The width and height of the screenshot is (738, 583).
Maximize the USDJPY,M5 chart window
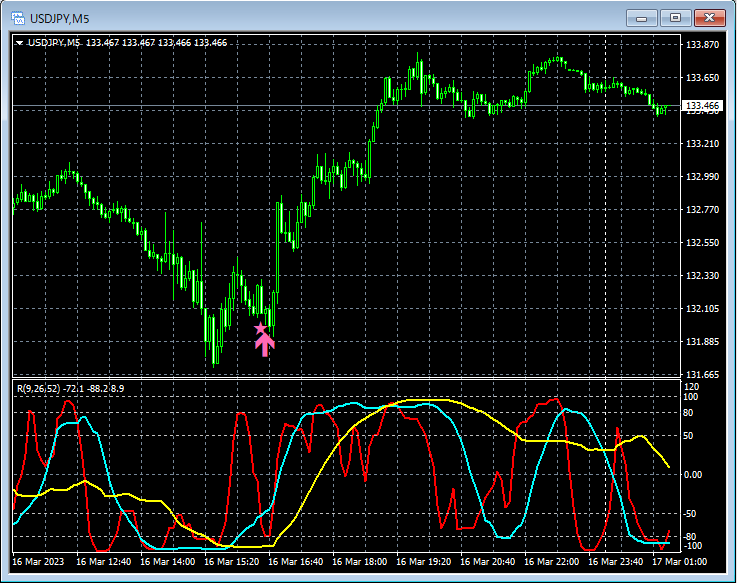tap(675, 18)
